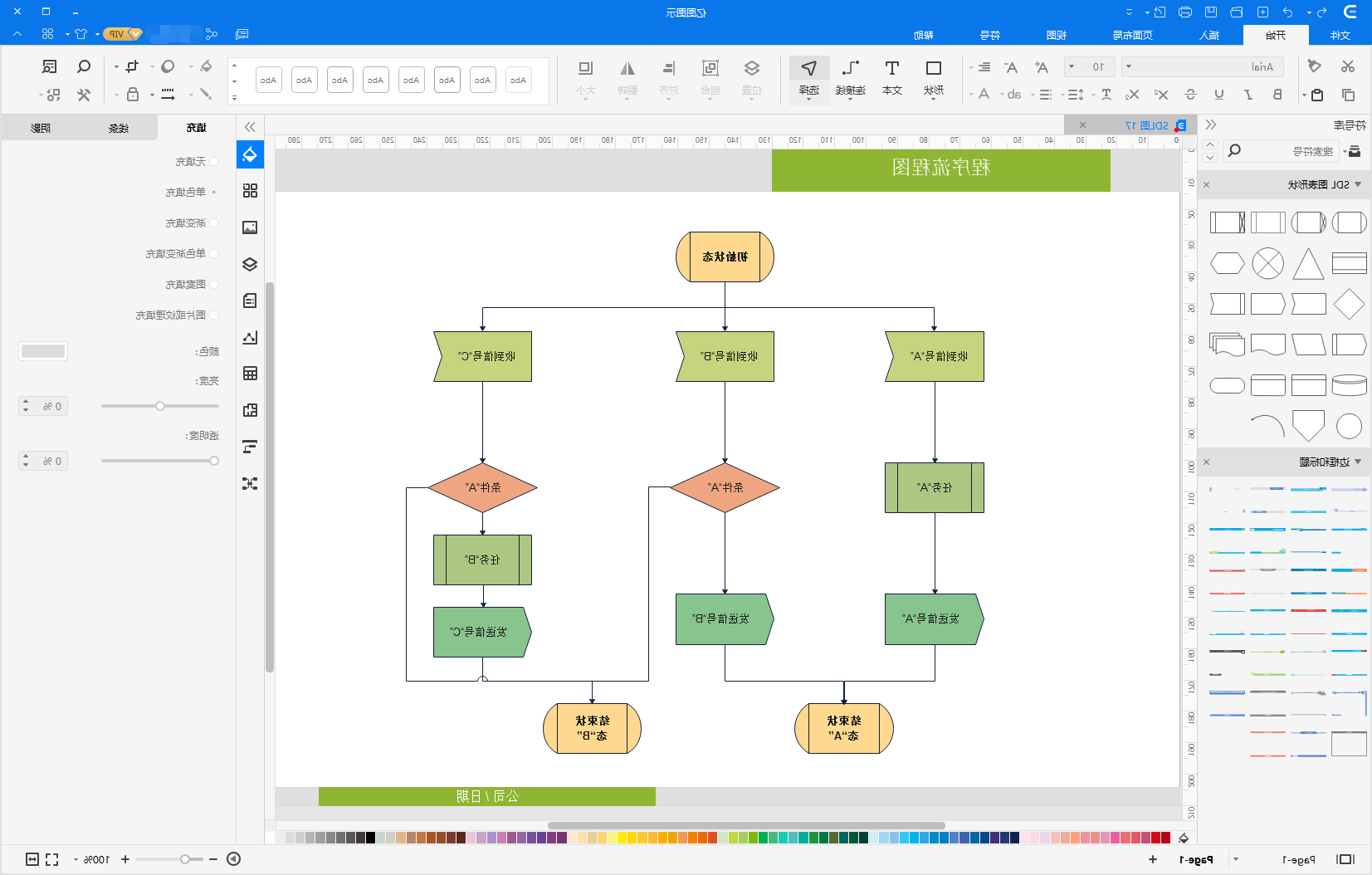Click the 翻转 flip button
Viewport: 1372px width, 875px height.
coord(627,79)
